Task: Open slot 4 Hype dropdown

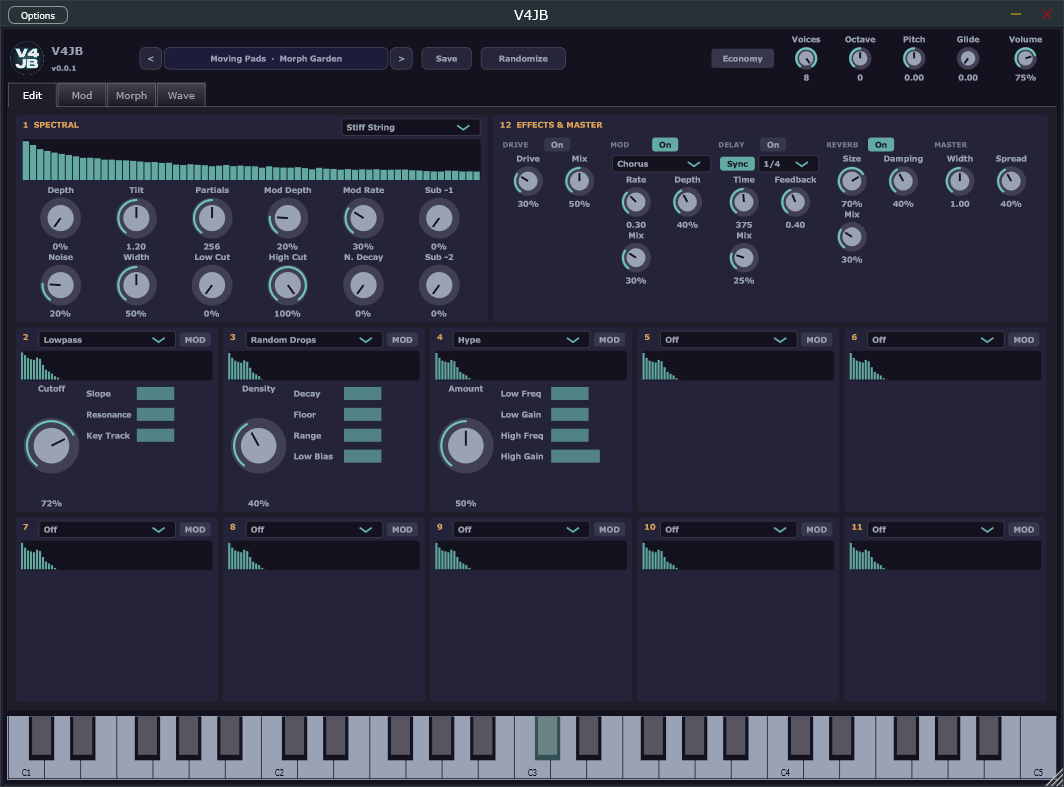Action: point(520,340)
